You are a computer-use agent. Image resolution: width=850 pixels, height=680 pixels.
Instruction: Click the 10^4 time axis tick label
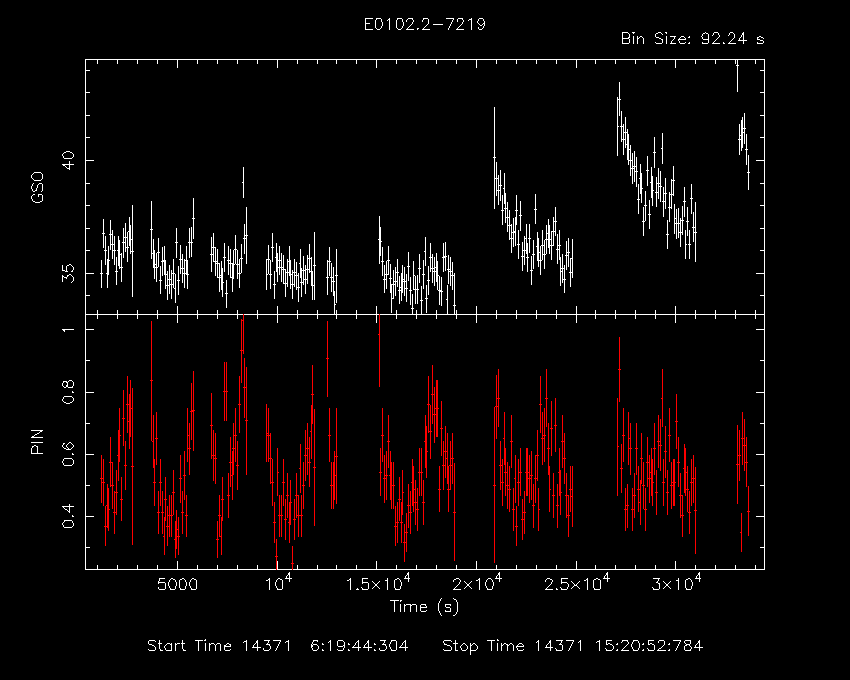coord(278,583)
